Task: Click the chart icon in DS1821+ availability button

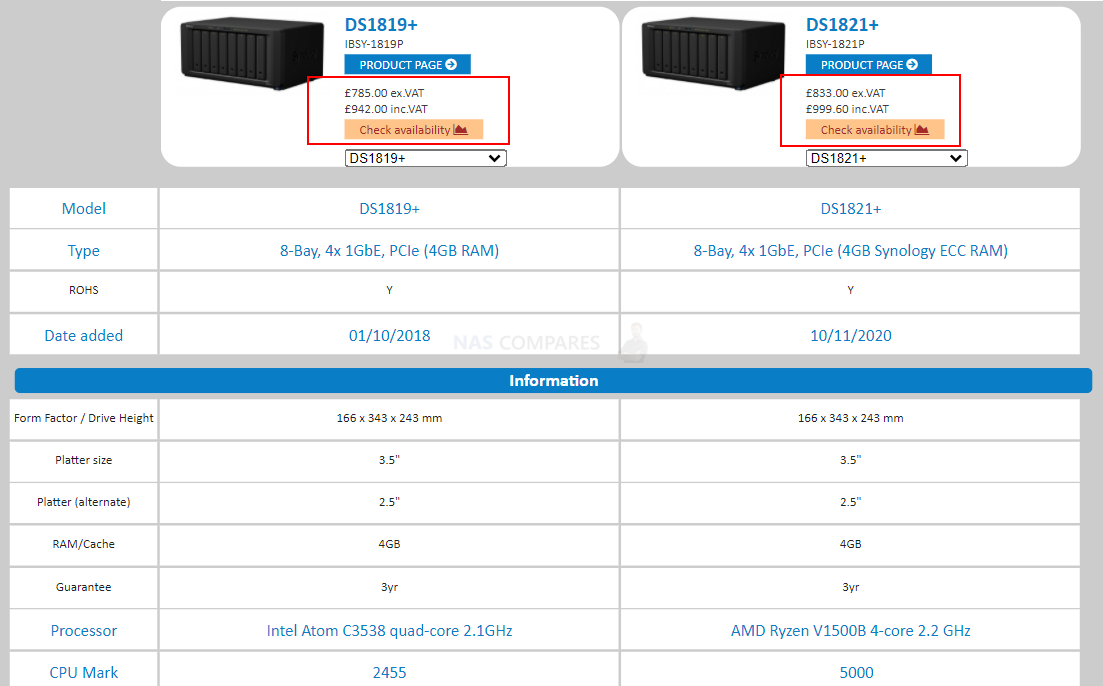Action: [922, 129]
